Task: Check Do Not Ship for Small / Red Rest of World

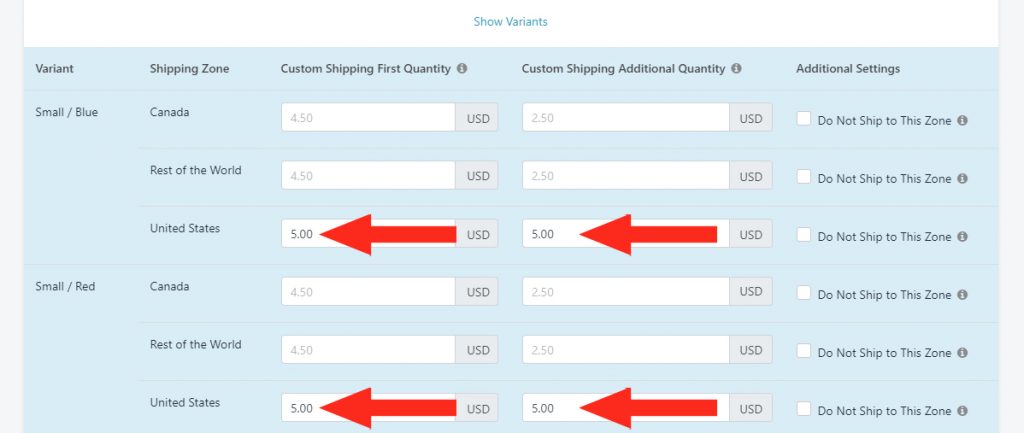Action: tap(804, 351)
